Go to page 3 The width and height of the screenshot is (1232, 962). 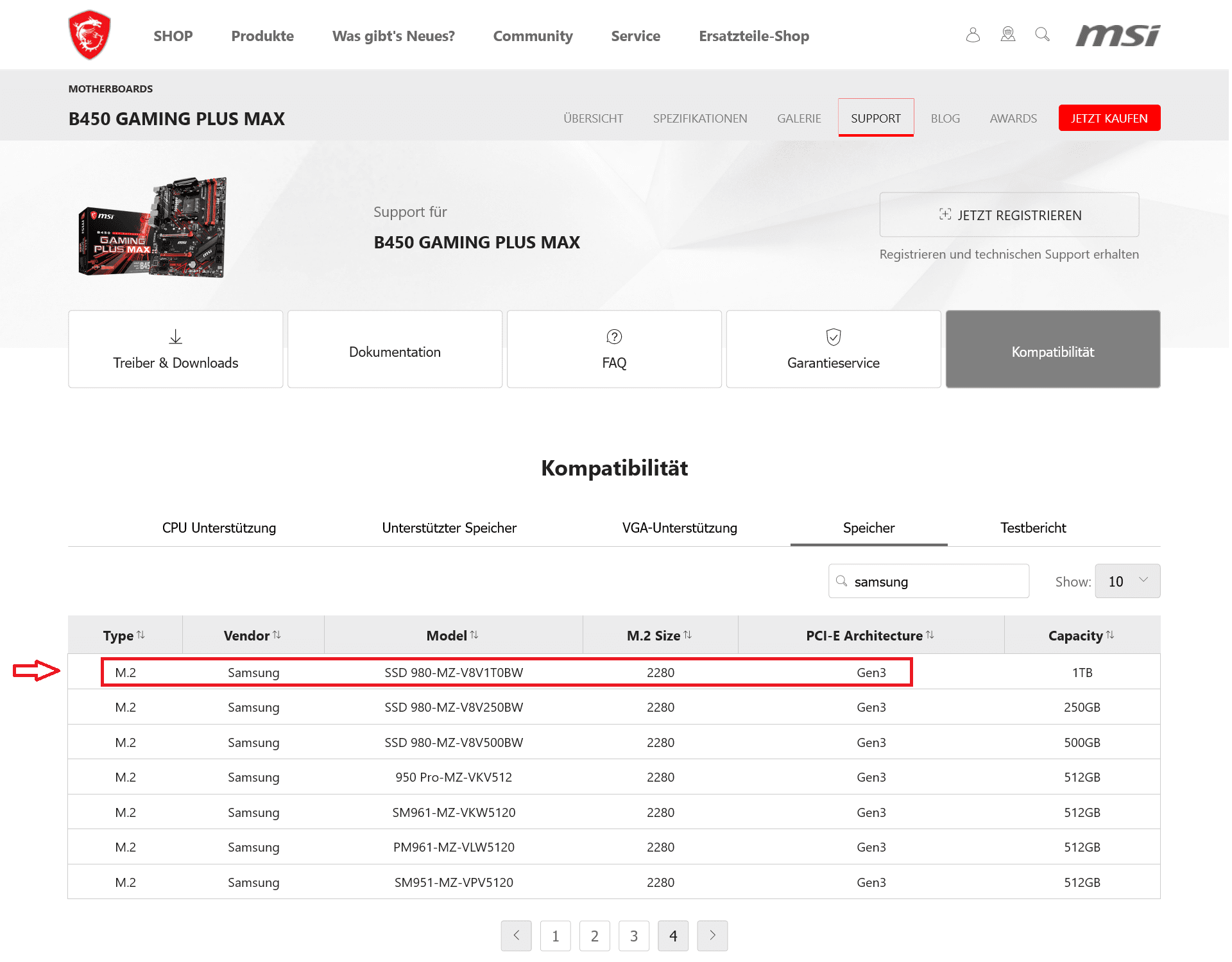pos(634,936)
